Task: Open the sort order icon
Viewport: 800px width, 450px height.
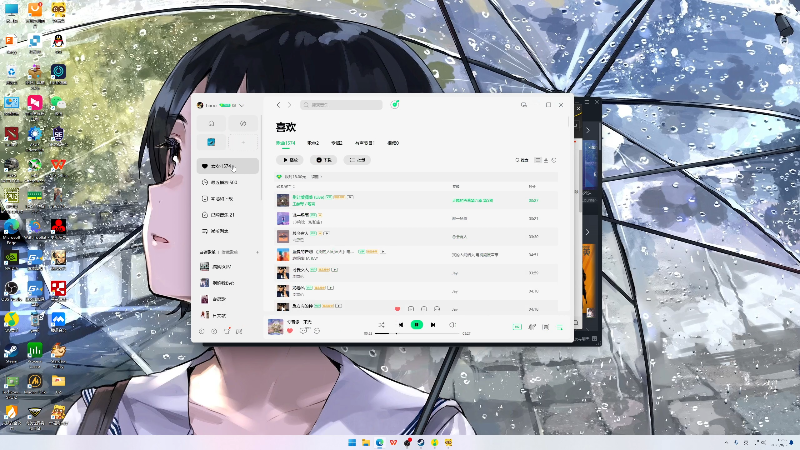Action: point(546,160)
